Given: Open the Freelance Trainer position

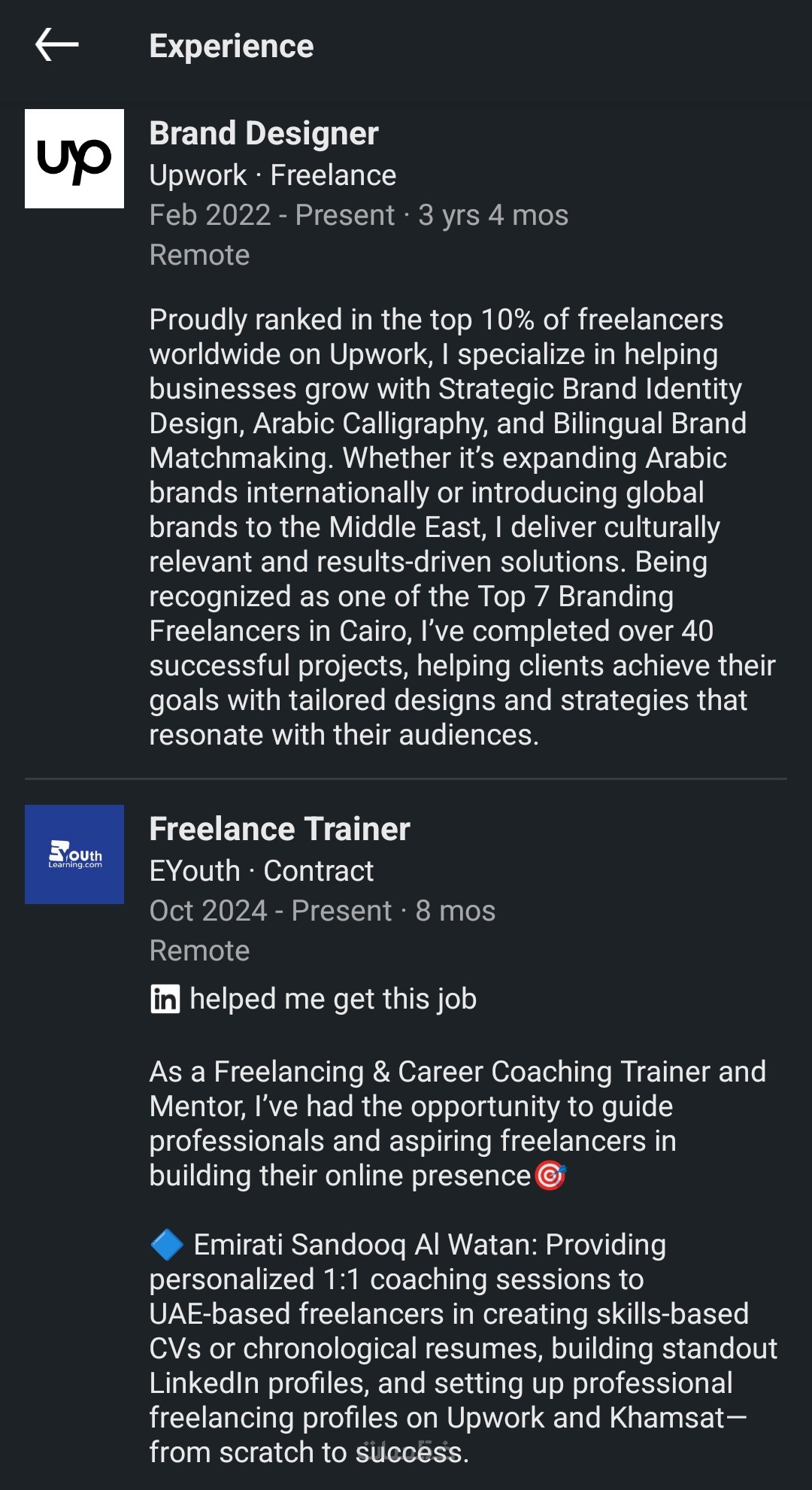Looking at the screenshot, I should (280, 829).
